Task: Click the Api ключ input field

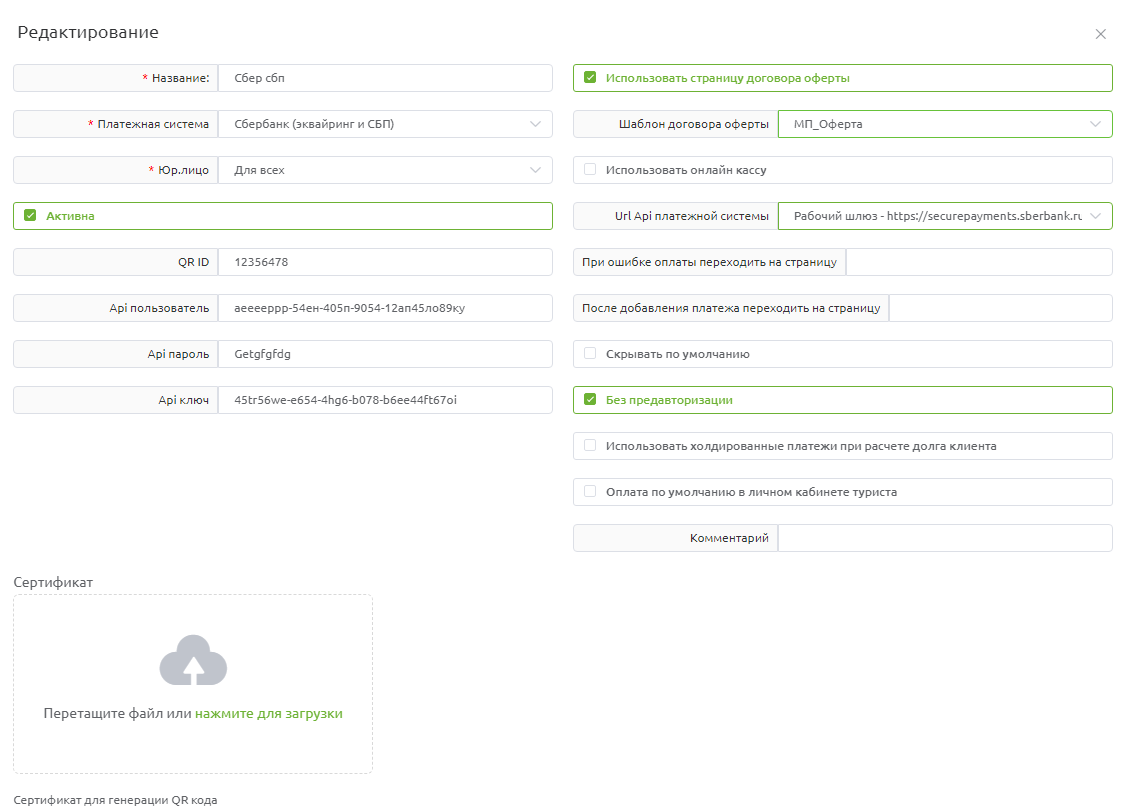Action: (x=386, y=400)
